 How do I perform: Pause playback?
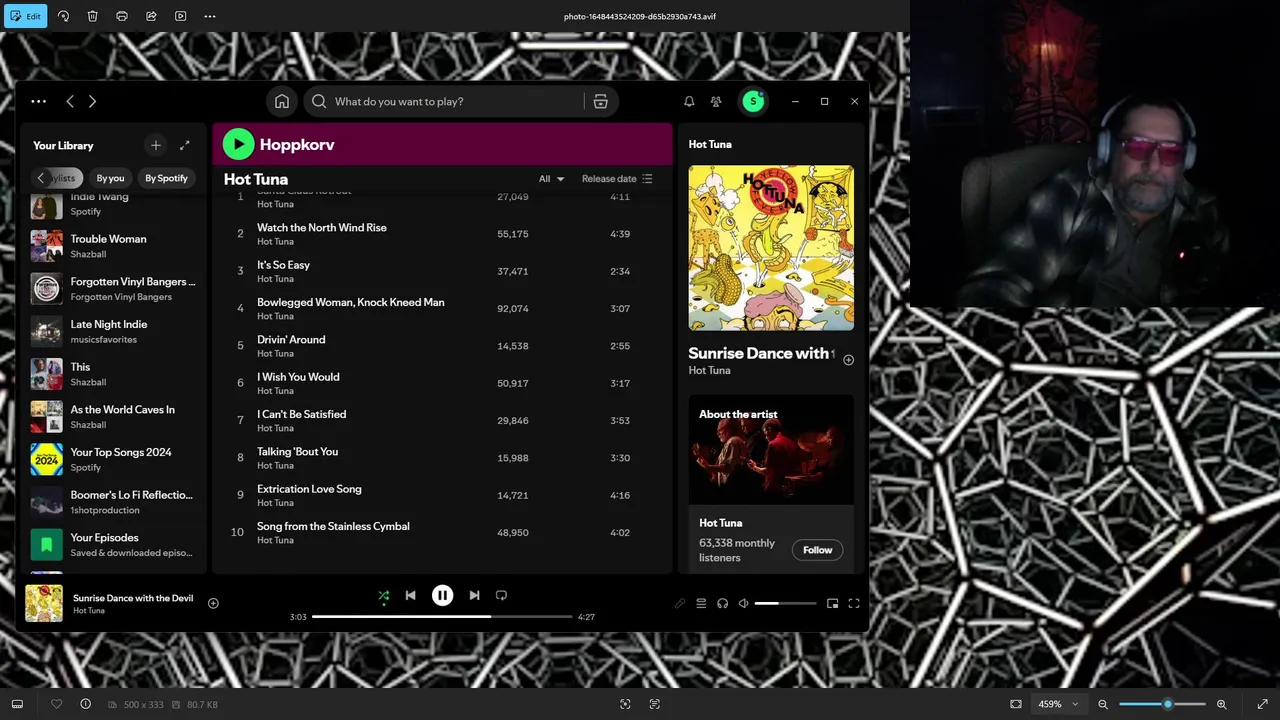coord(442,595)
